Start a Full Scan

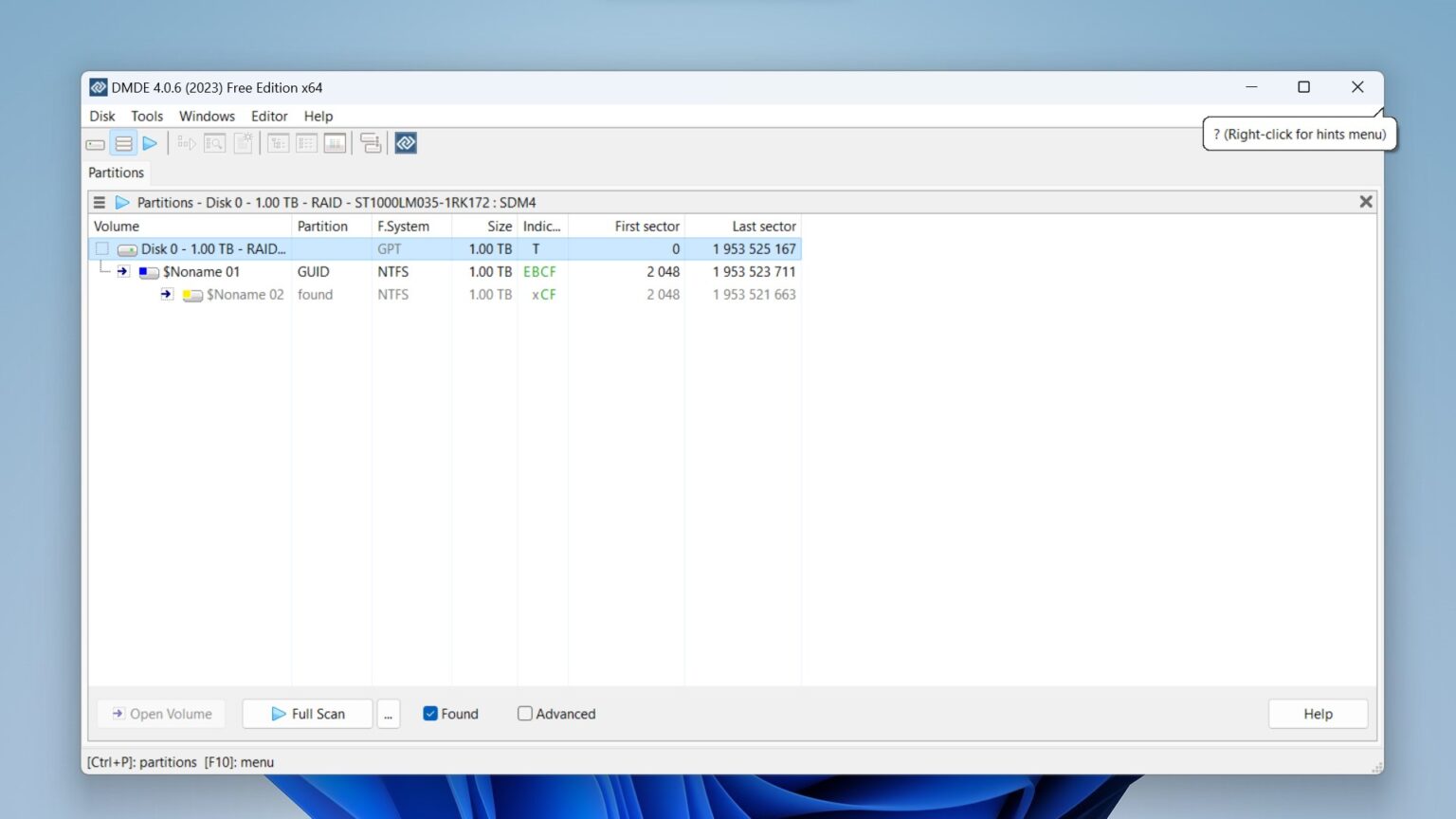coord(306,713)
